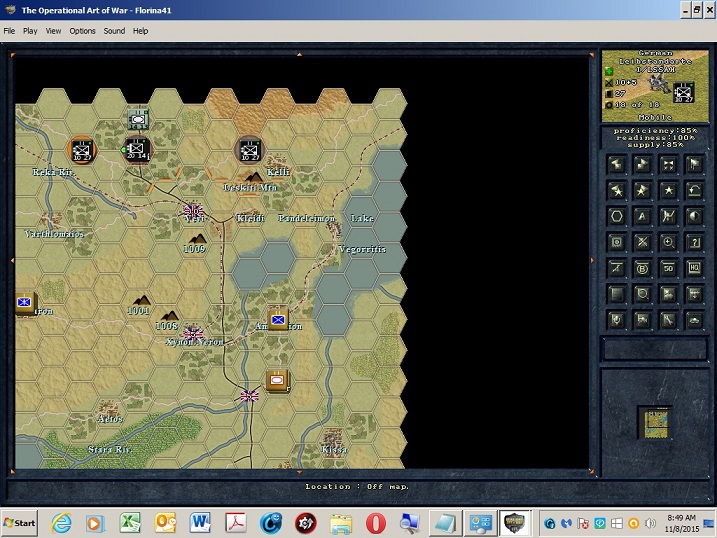Launch Internet Explorer from taskbar
The image size is (717, 538).
pos(61,523)
